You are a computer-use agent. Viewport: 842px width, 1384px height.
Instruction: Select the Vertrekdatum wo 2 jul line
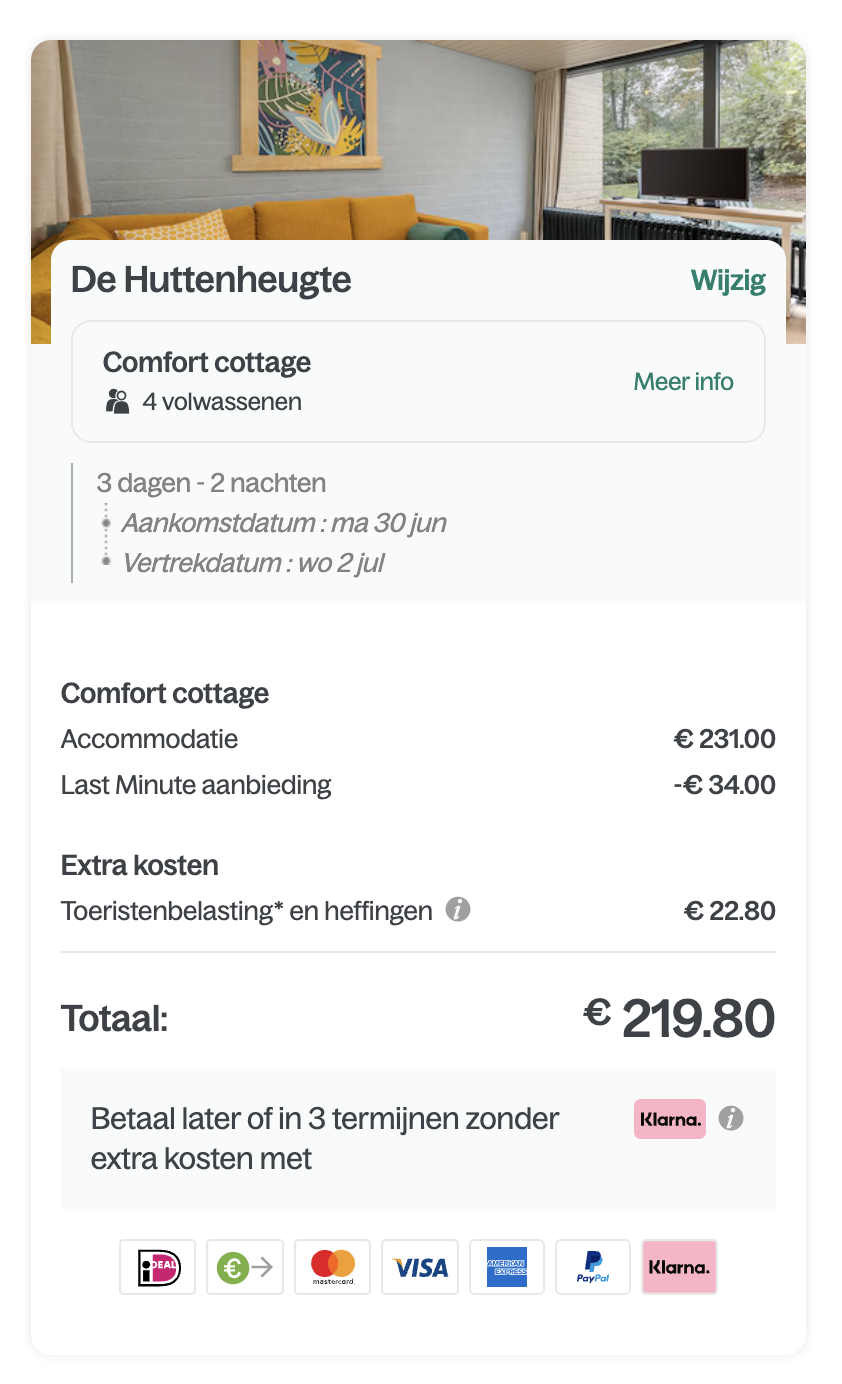(x=253, y=562)
